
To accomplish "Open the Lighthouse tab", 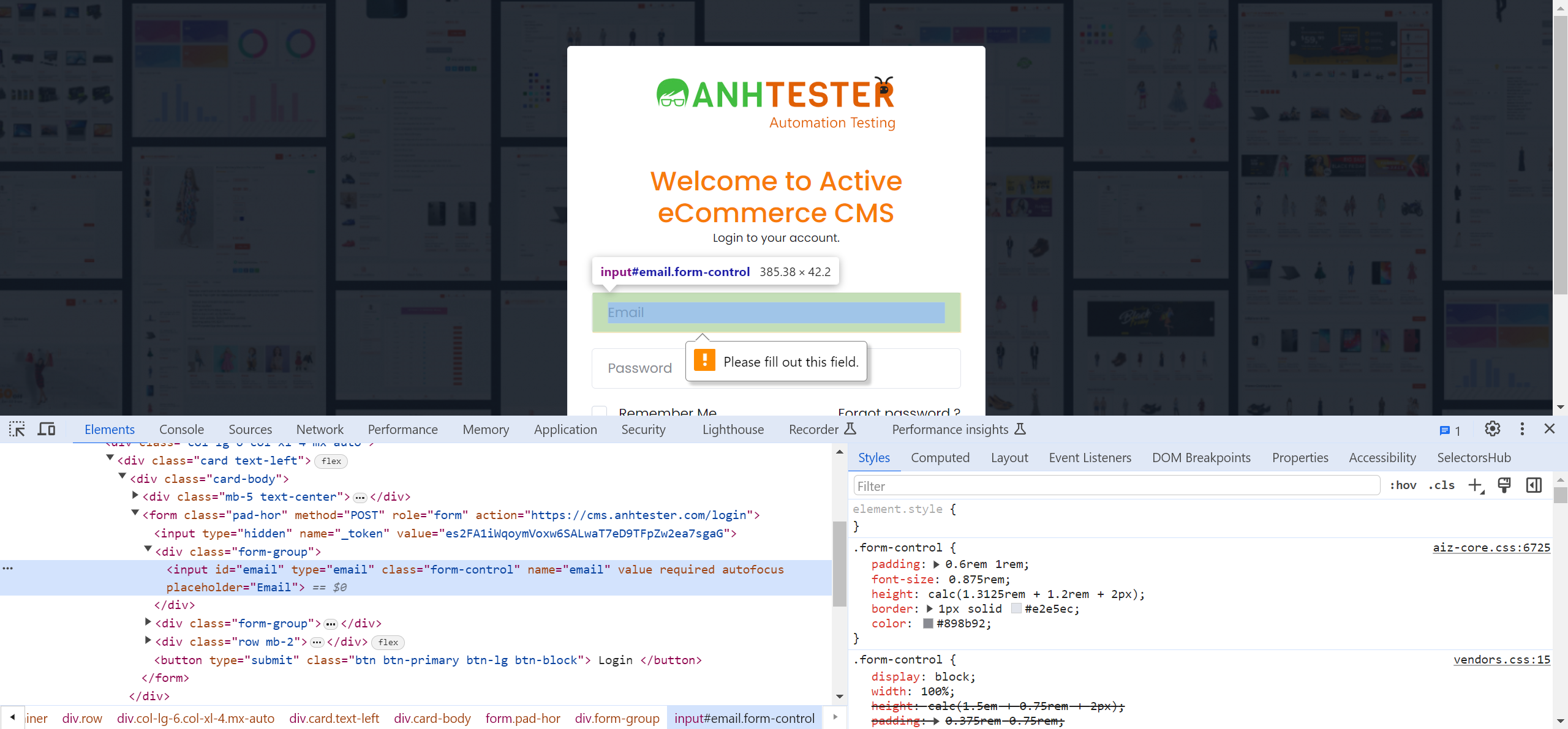I will pyautogui.click(x=733, y=430).
